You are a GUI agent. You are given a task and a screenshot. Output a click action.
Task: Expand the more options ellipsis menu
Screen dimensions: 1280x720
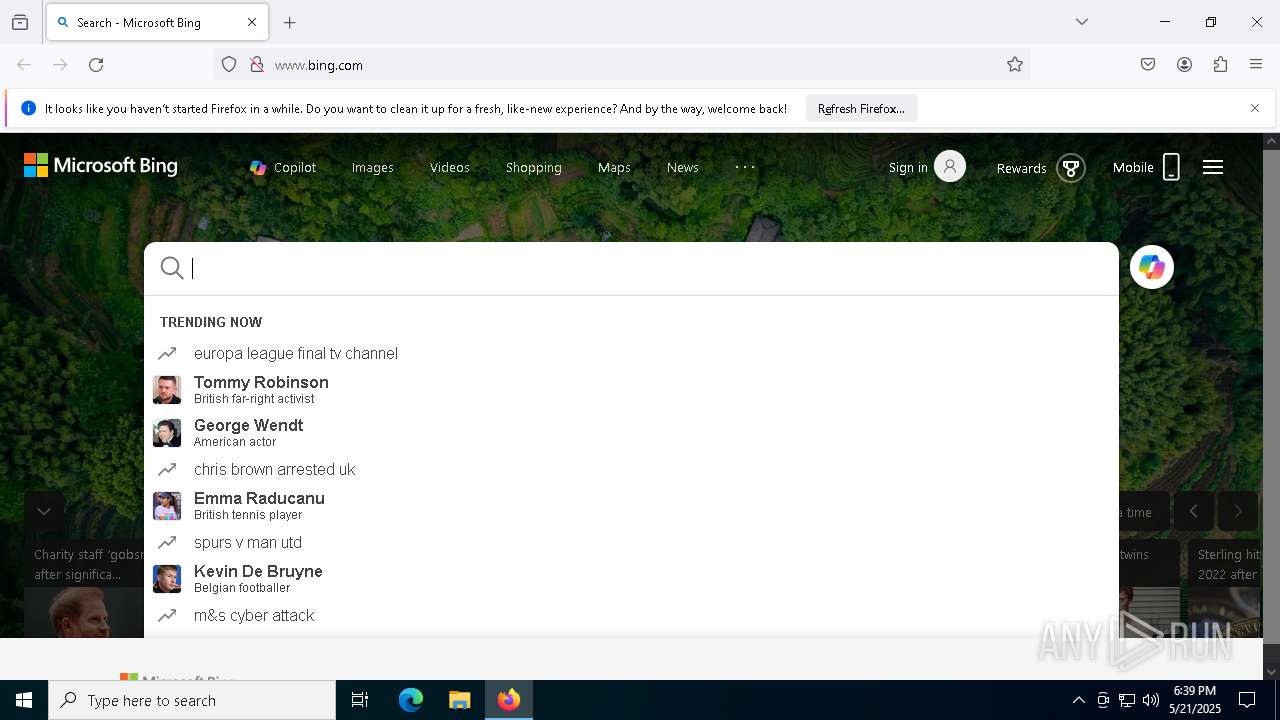746,167
